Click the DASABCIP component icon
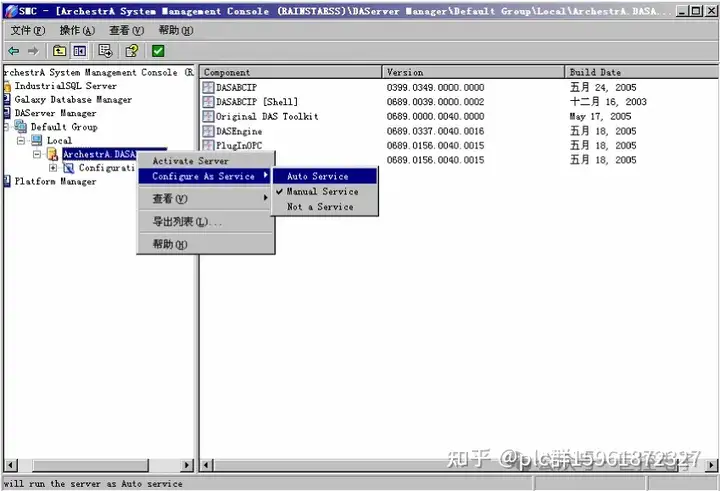720x491 pixels. point(208,87)
